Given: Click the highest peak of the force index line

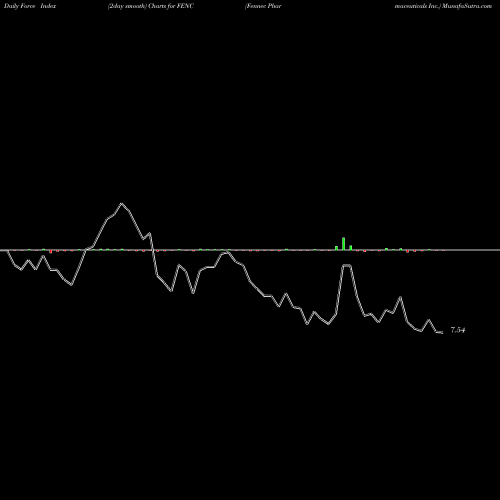Looking at the screenshot, I should pyautogui.click(x=121, y=203).
